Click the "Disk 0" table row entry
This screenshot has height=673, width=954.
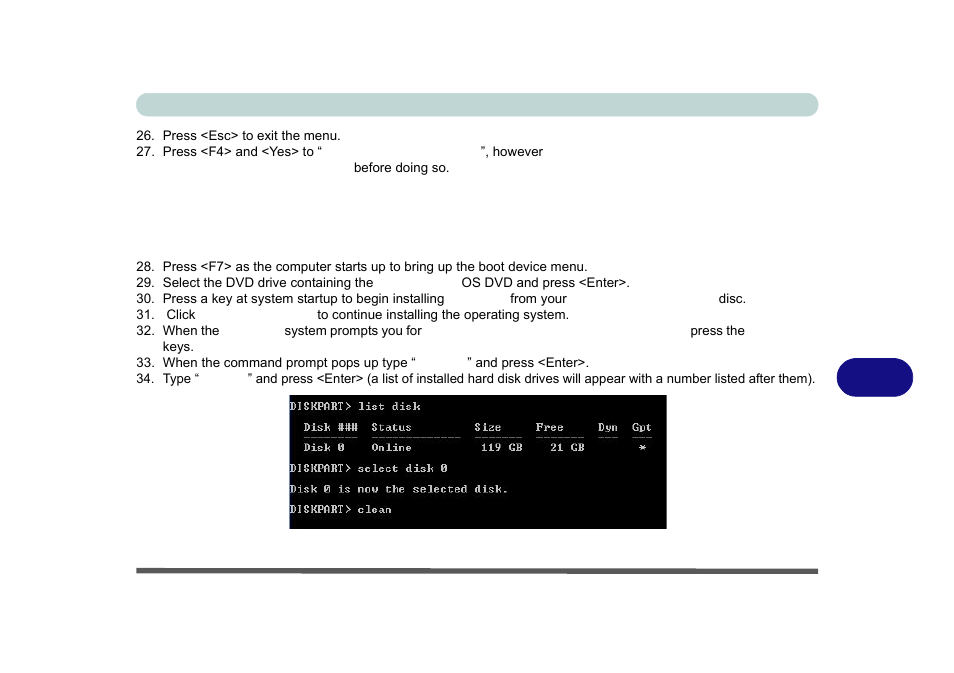324,447
